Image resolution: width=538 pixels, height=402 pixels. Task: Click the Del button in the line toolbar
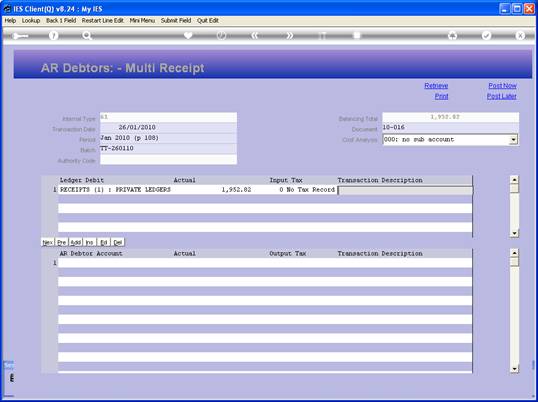click(118, 242)
